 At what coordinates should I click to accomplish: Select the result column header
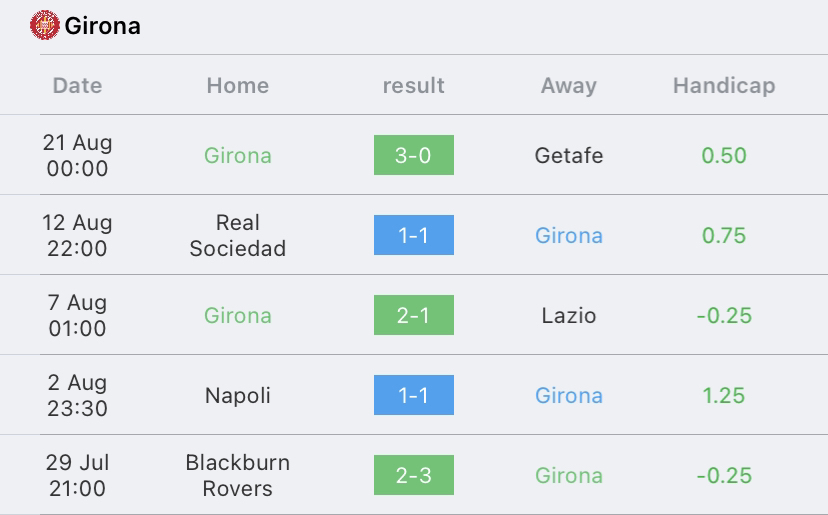point(413,86)
